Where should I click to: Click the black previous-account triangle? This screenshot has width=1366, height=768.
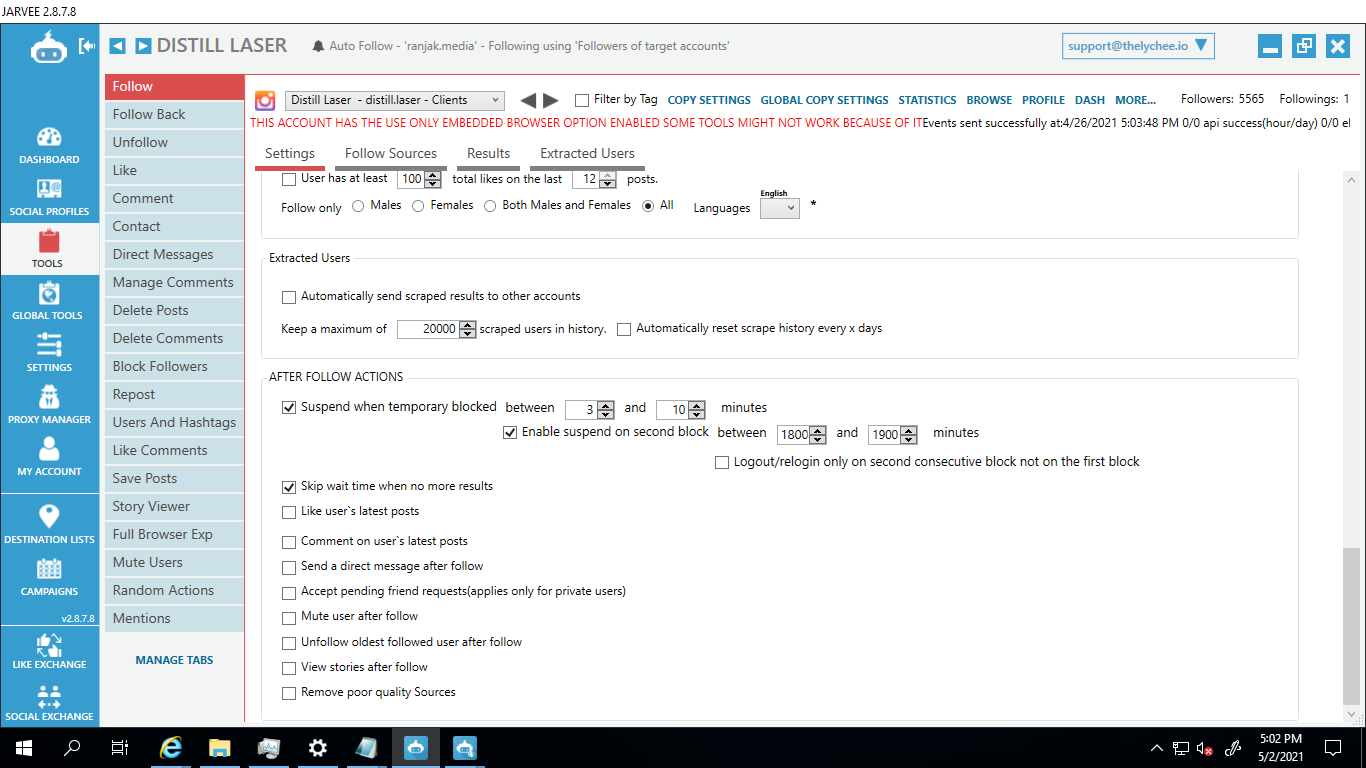point(528,100)
